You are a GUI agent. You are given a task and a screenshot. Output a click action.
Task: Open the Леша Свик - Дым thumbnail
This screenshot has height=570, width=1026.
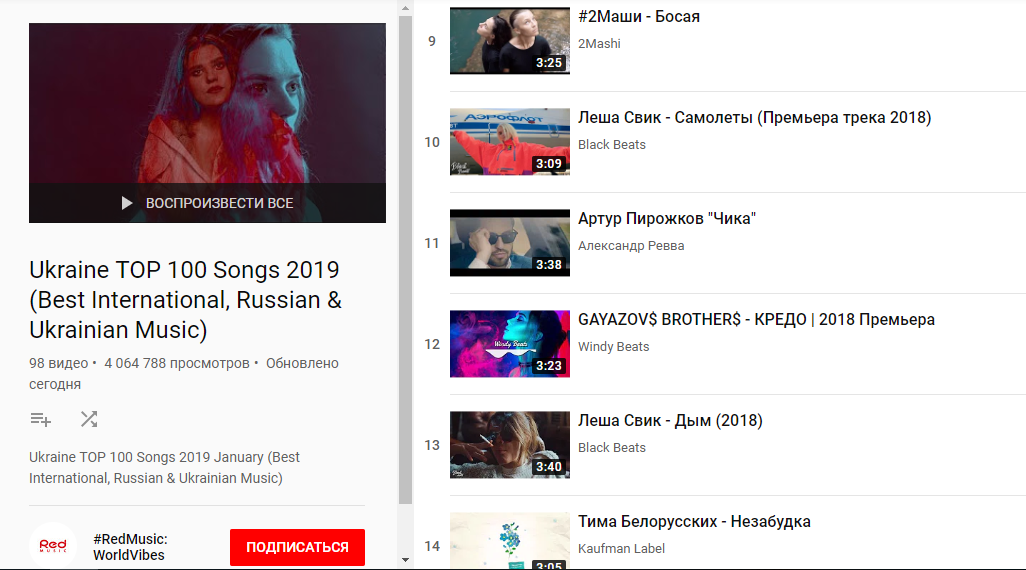coord(510,445)
